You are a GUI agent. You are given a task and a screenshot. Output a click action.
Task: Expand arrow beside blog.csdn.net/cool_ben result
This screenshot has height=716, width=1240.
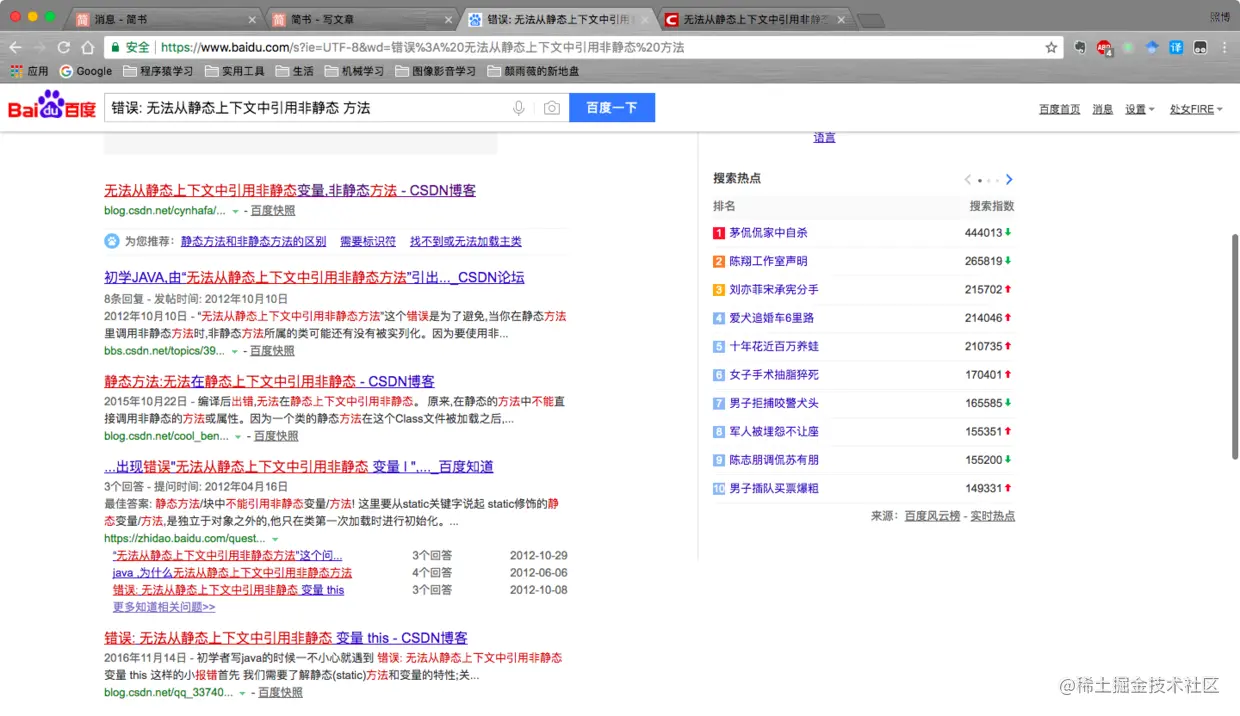239,436
